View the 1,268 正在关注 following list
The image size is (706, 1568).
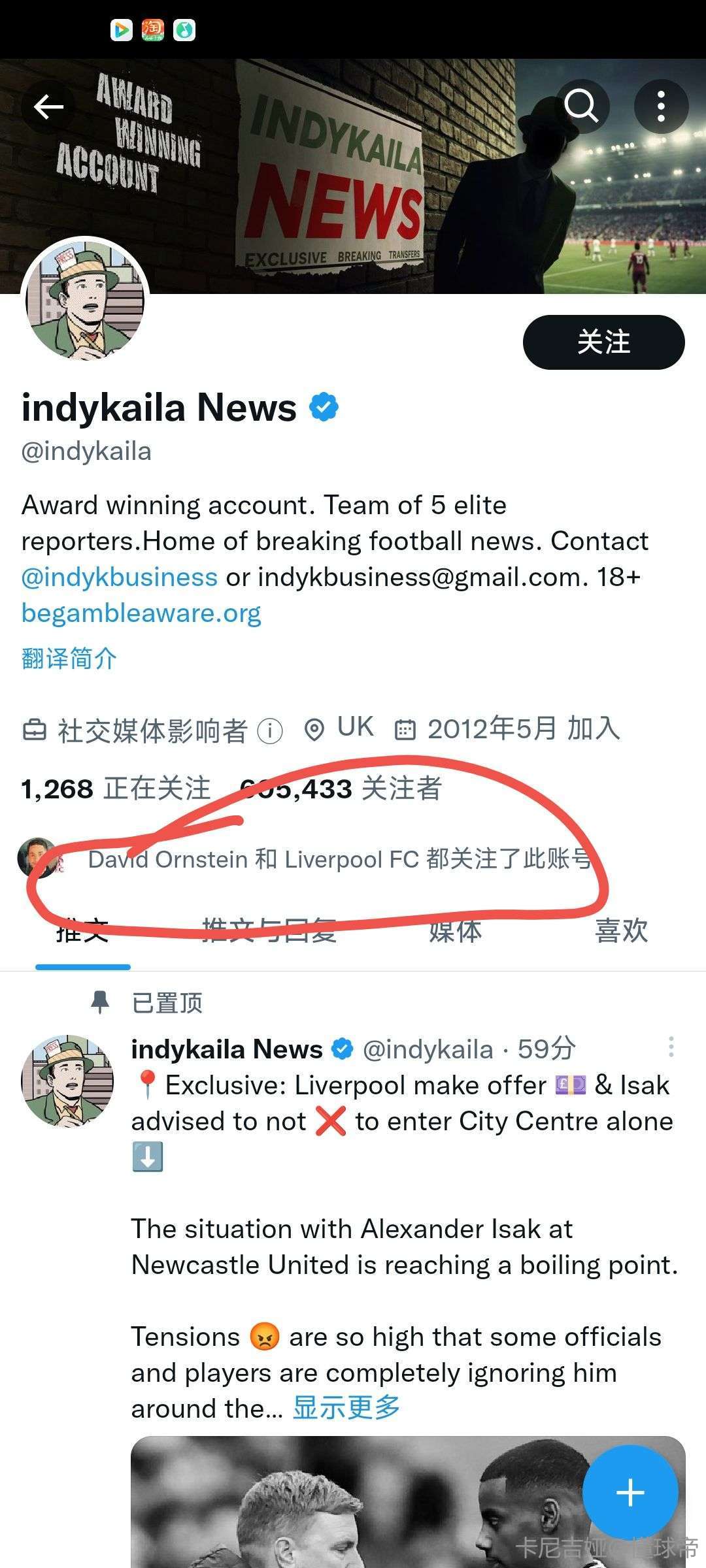pos(116,789)
